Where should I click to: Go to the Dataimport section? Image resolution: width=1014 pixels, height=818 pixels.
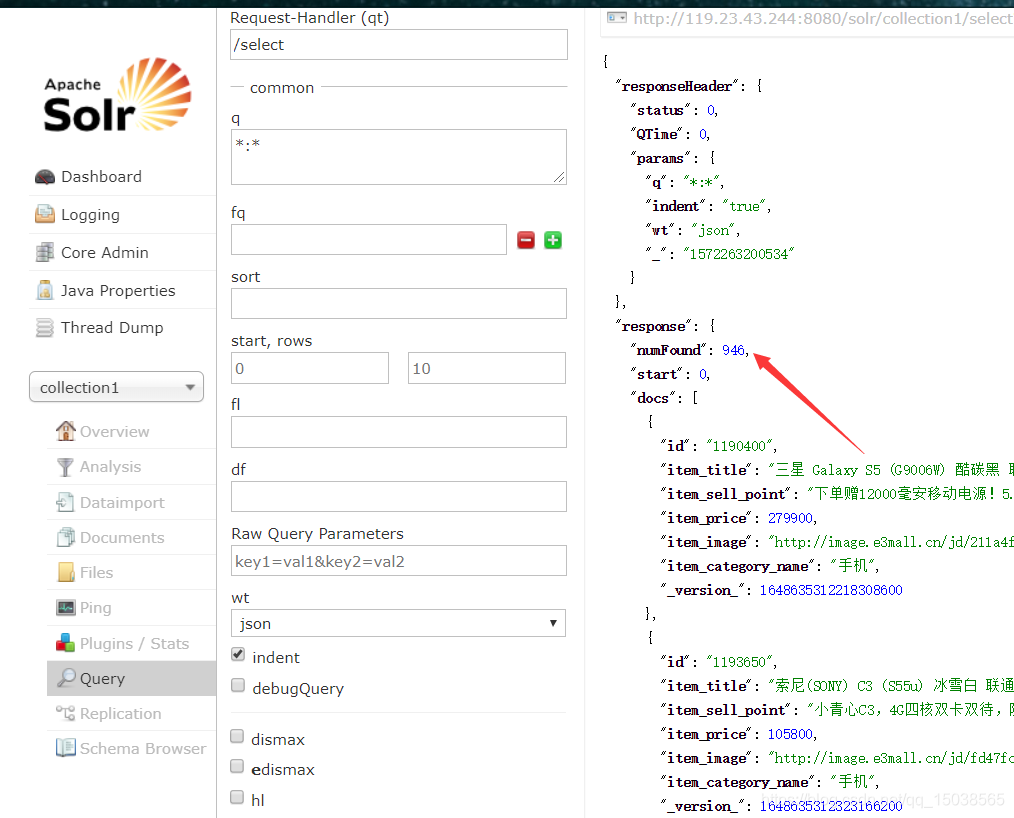click(x=121, y=502)
